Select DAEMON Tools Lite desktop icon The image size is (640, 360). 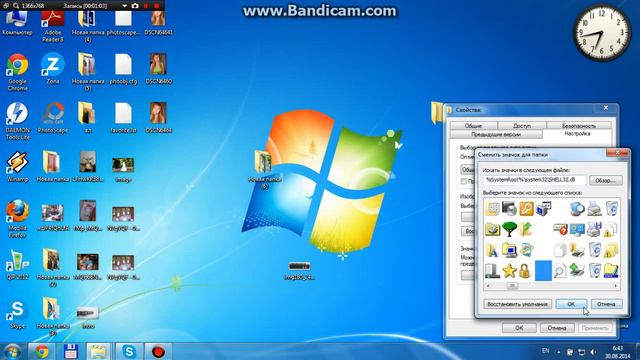(x=18, y=121)
